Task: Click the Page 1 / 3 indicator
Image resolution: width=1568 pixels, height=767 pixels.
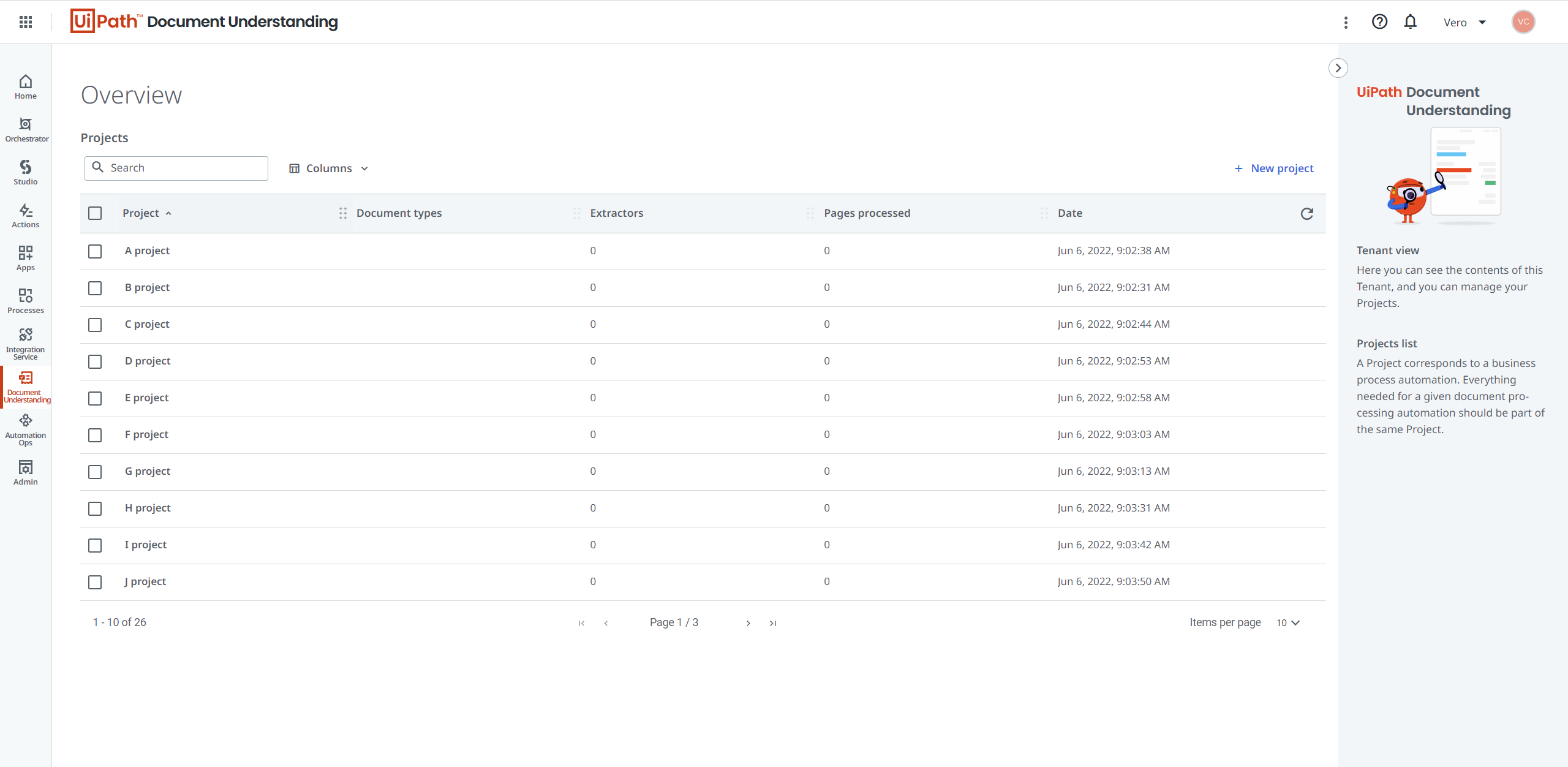Action: [x=674, y=622]
